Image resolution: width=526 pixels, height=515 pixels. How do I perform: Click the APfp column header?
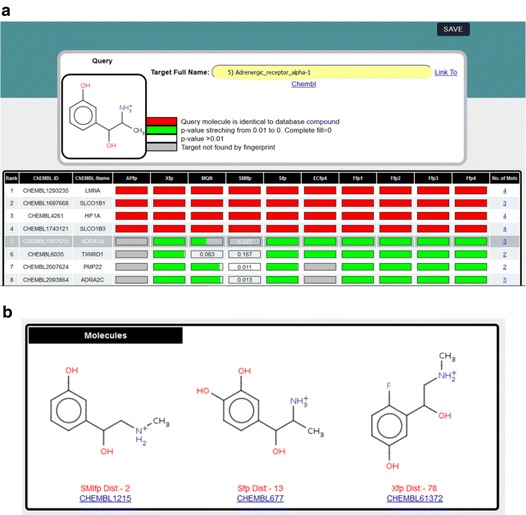tap(132, 178)
